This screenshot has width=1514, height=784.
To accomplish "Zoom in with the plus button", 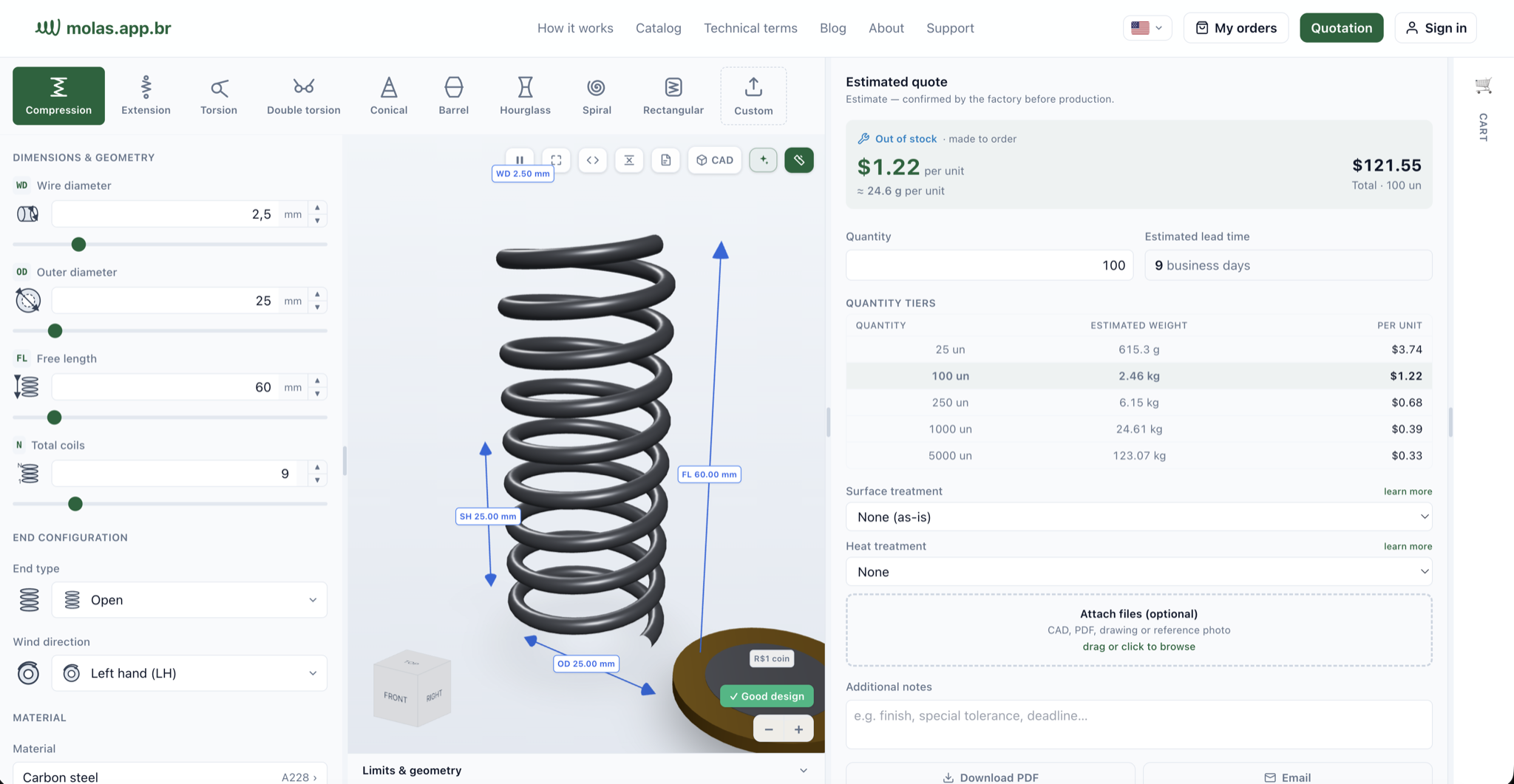I will tap(798, 729).
